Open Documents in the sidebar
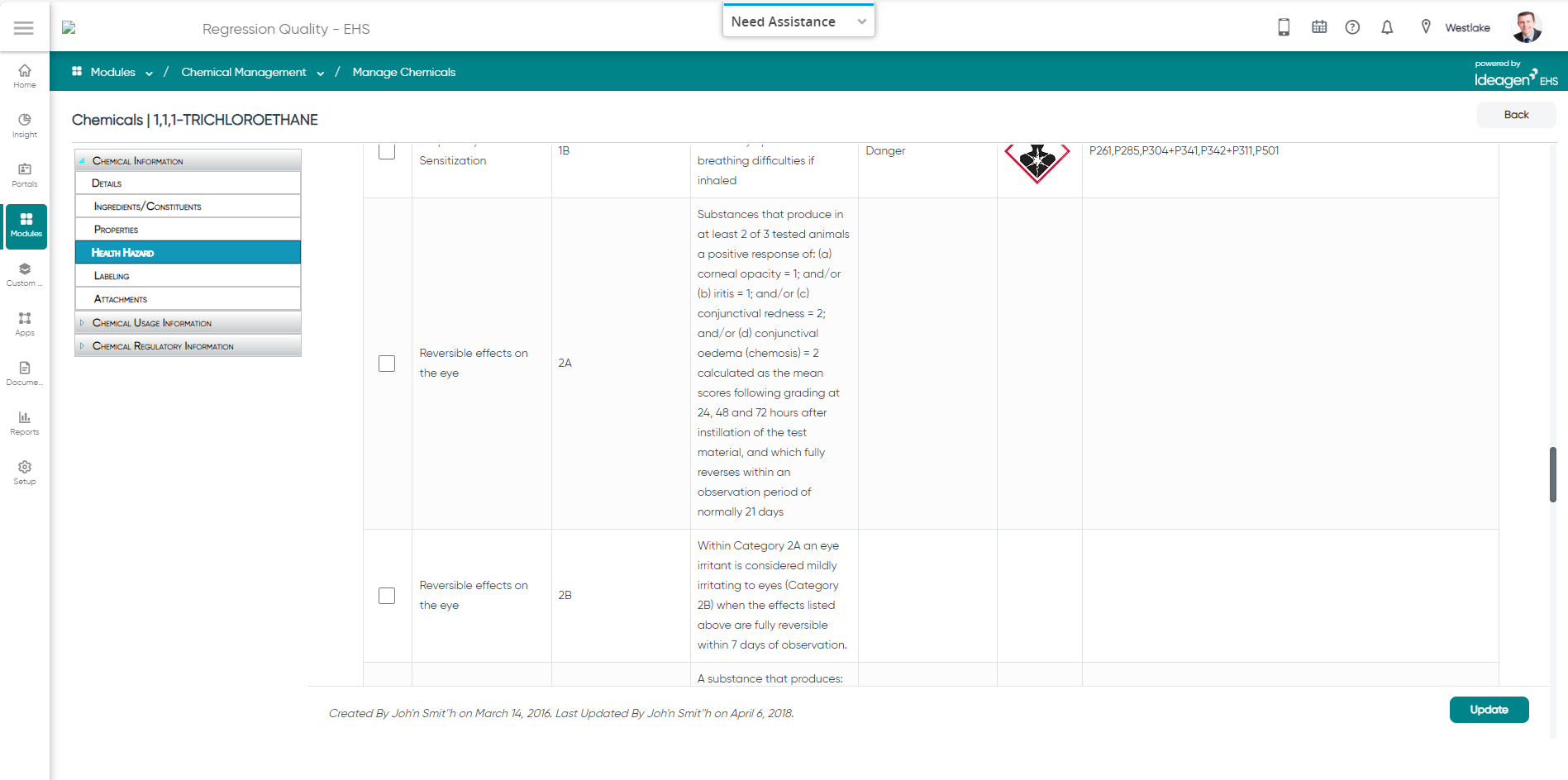 coord(25,373)
